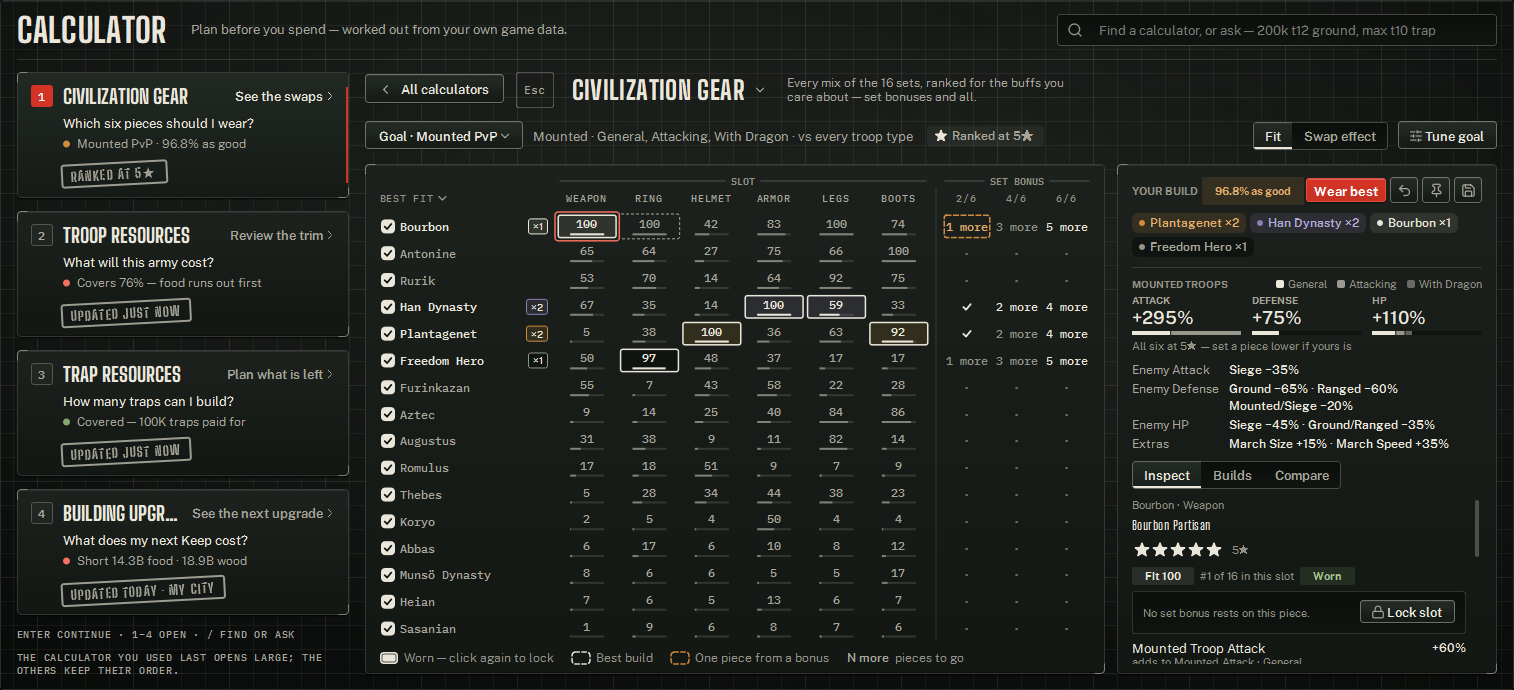Switch to the Swap effect tab
This screenshot has height=690, width=1514.
(x=1340, y=136)
